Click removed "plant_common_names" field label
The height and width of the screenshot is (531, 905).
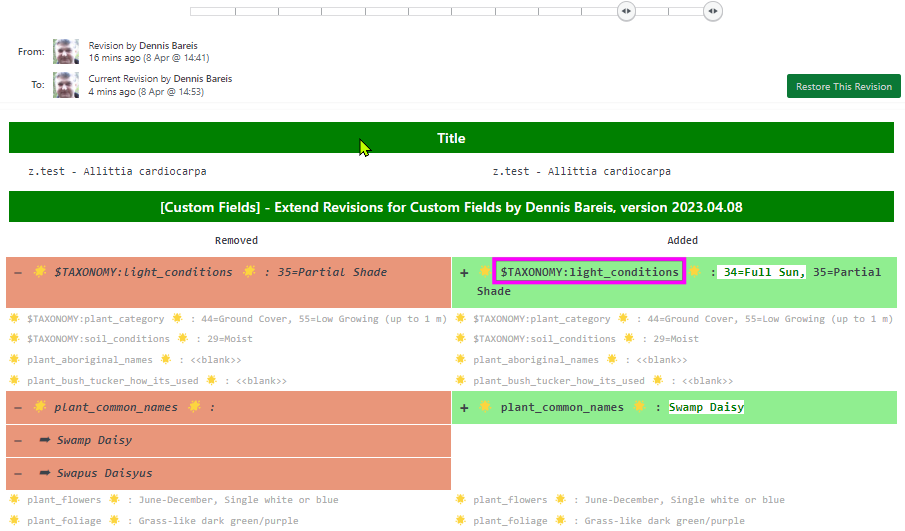(116, 407)
